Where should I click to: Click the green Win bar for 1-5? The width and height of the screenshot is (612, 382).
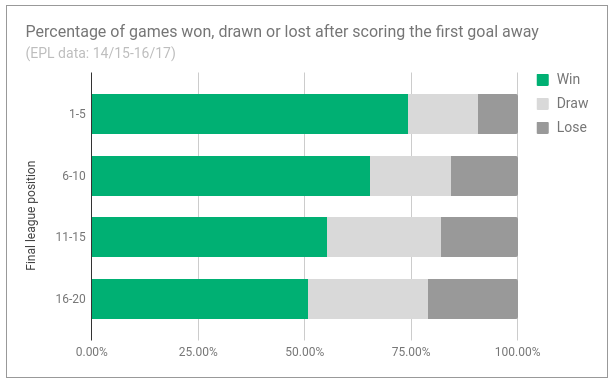pyautogui.click(x=250, y=114)
